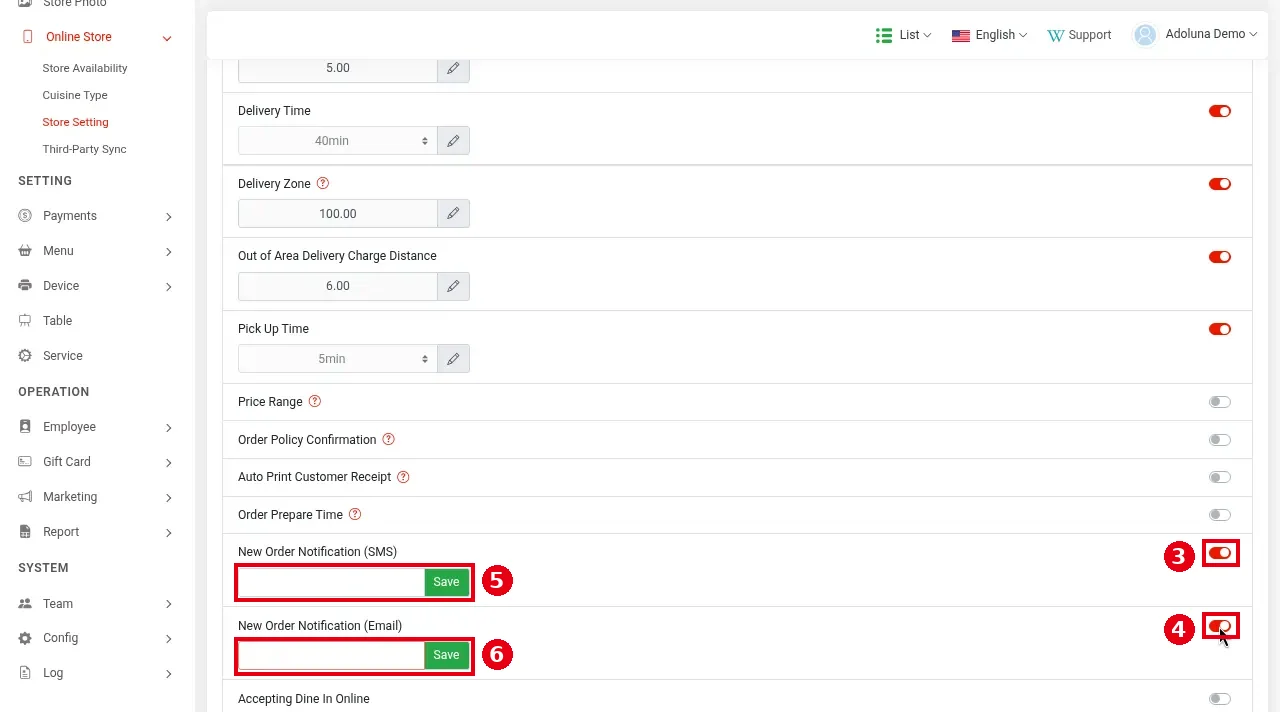Expand the Device chevron arrow

tap(169, 287)
